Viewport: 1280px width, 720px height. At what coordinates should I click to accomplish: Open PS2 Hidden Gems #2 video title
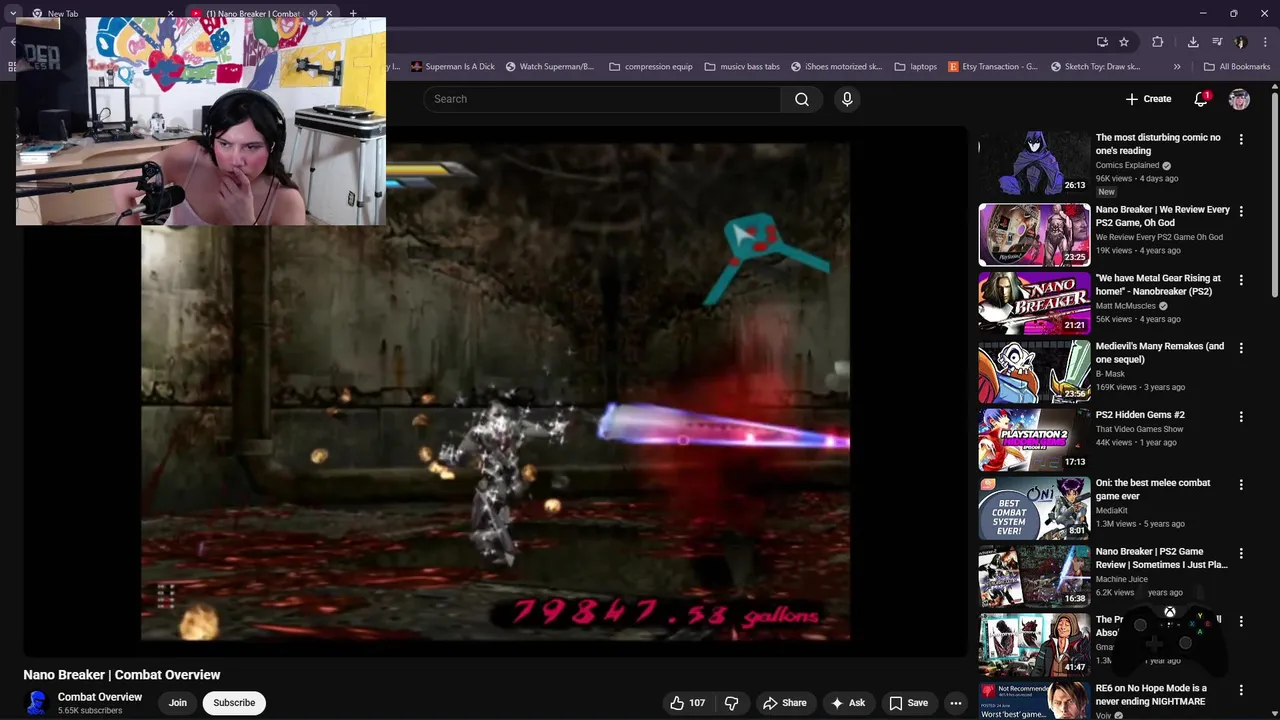pyautogui.click(x=1140, y=415)
